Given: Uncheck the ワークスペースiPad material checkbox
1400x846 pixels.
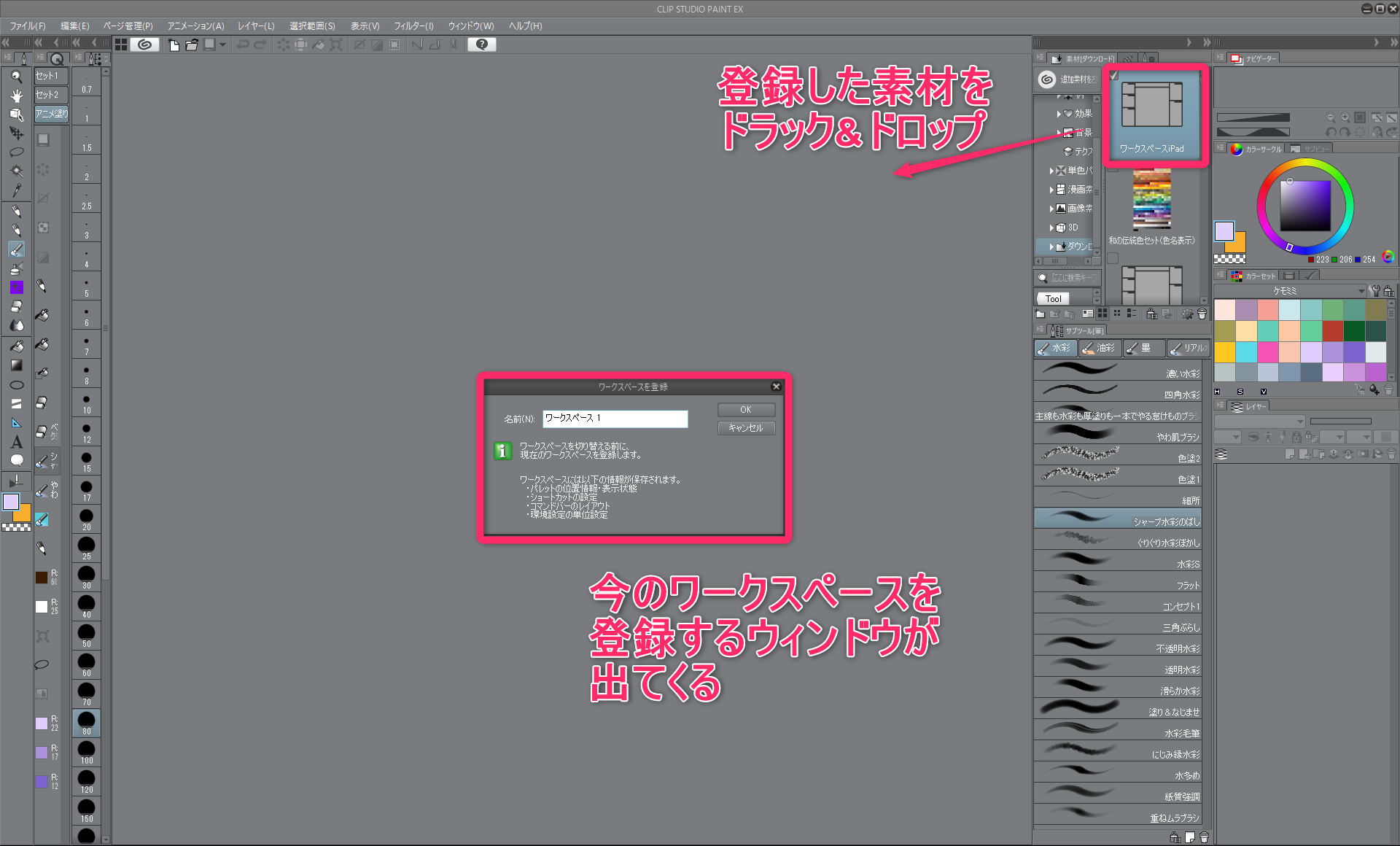Looking at the screenshot, I should click(1115, 75).
